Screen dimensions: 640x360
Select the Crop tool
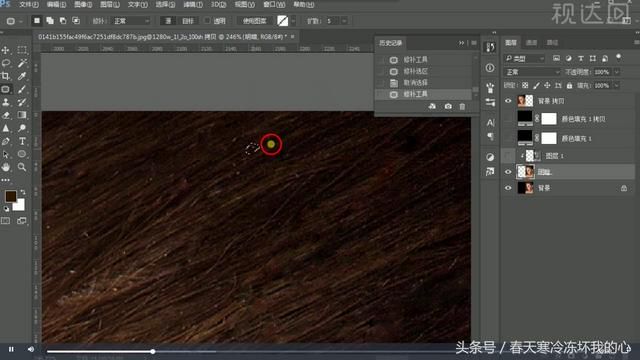[6, 76]
